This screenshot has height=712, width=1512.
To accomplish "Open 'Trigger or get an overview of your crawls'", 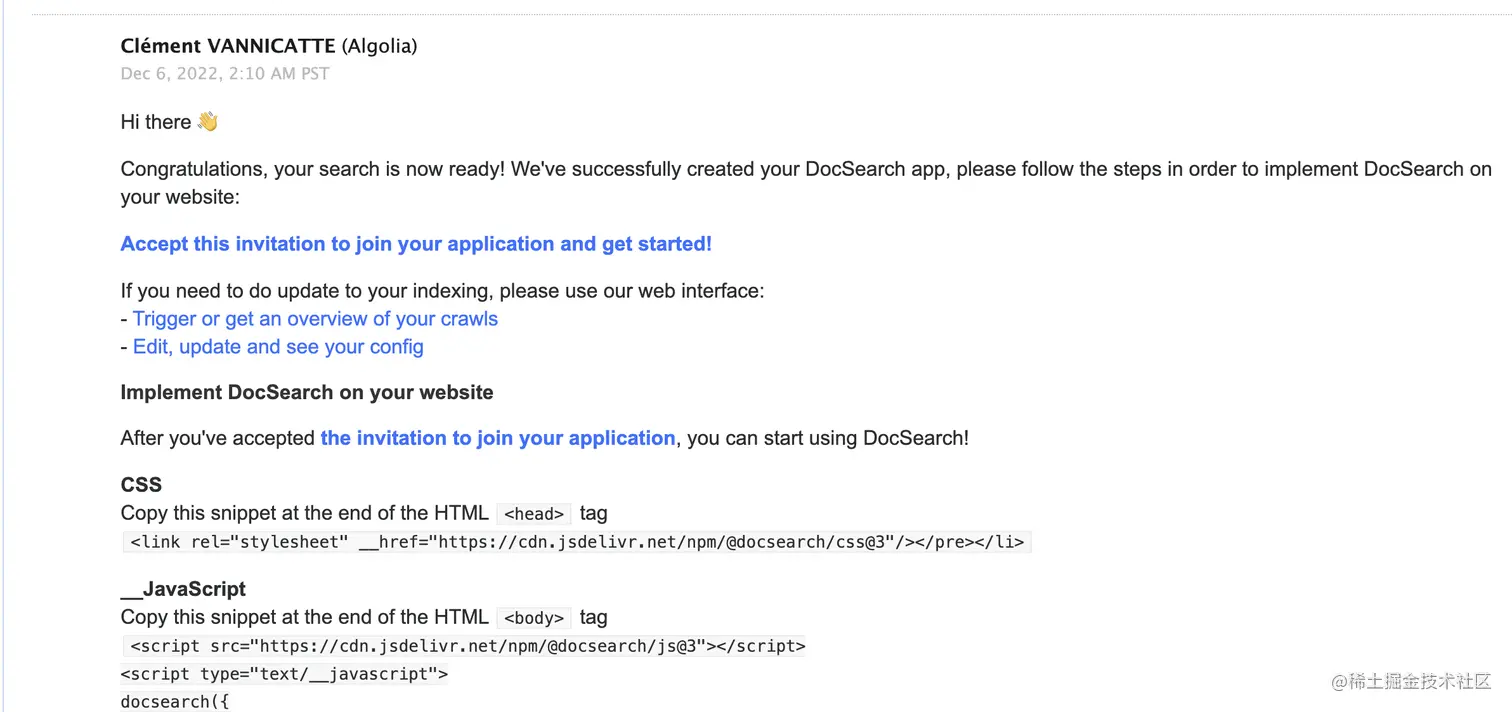I will tap(315, 319).
